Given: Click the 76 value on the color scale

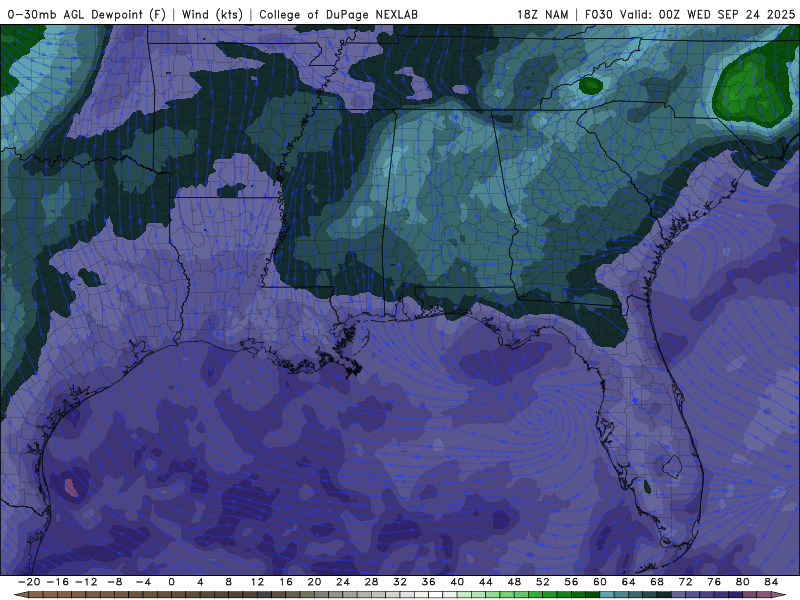Looking at the screenshot, I should [x=714, y=582].
